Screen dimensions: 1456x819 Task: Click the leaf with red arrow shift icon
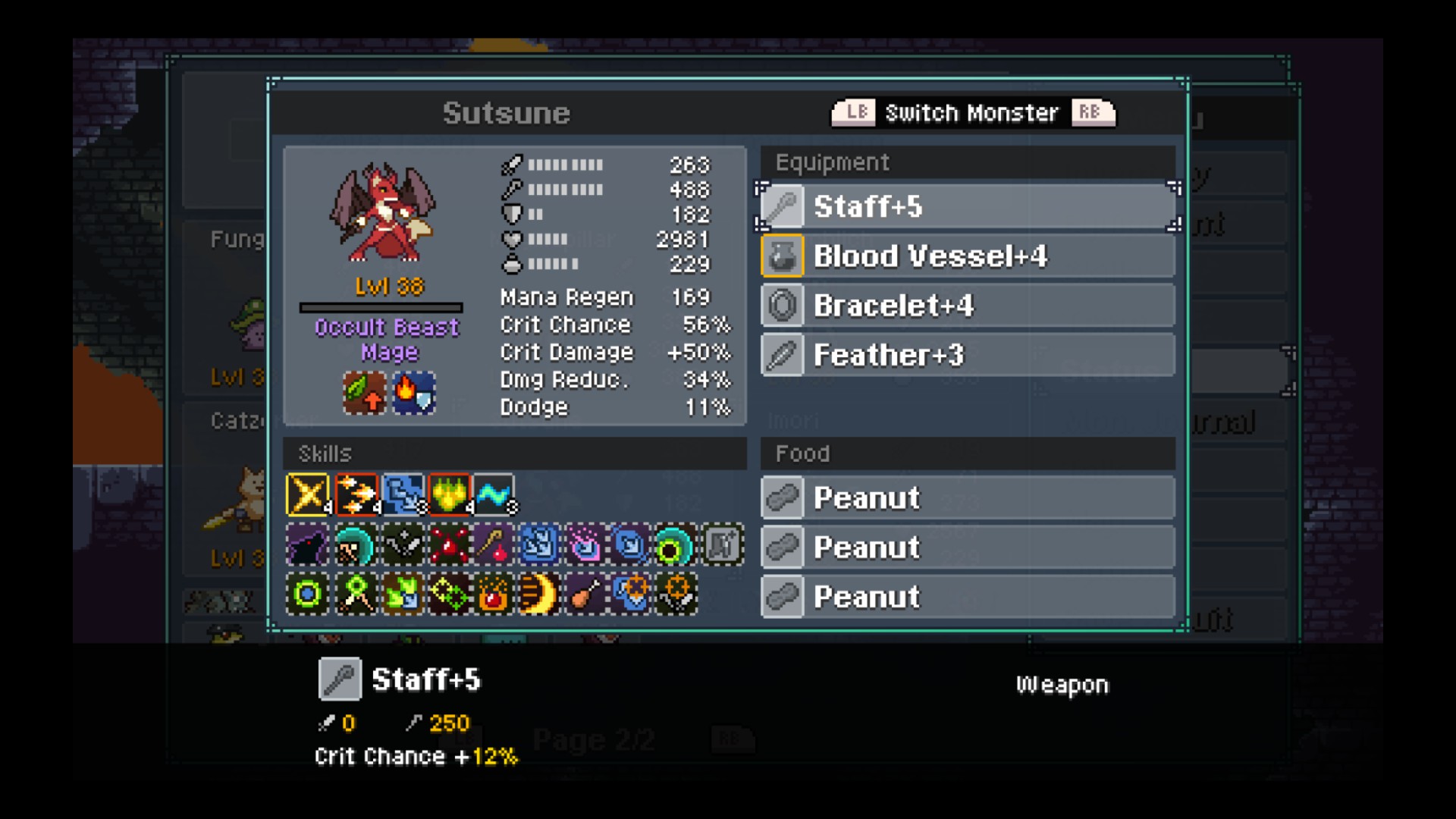(x=364, y=392)
